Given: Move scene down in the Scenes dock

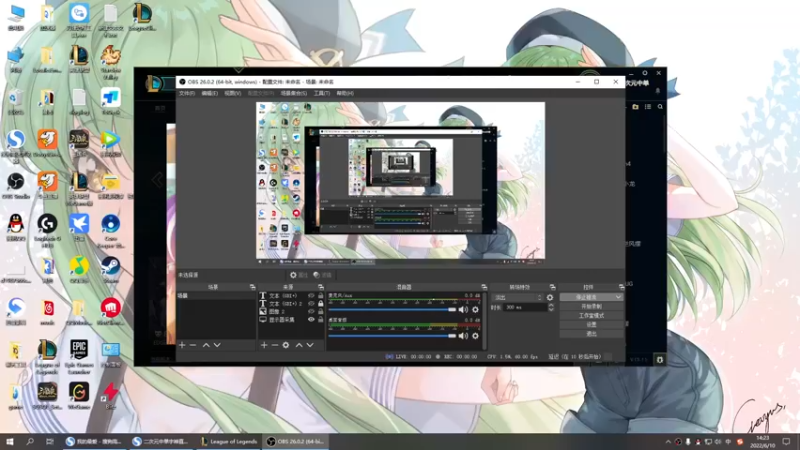Looking at the screenshot, I should (217, 345).
